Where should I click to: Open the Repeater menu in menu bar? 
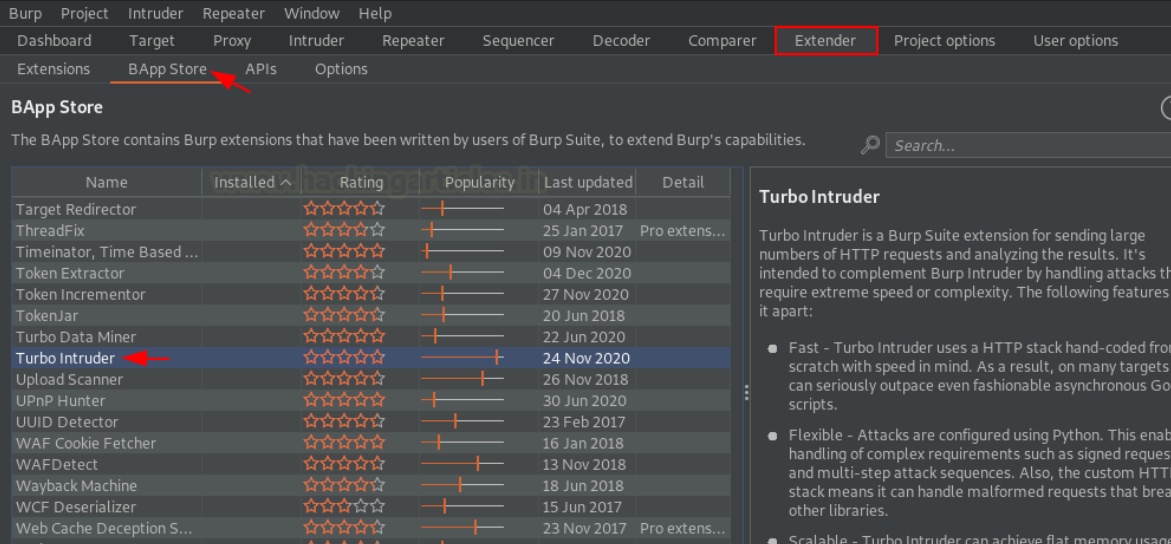click(x=234, y=13)
